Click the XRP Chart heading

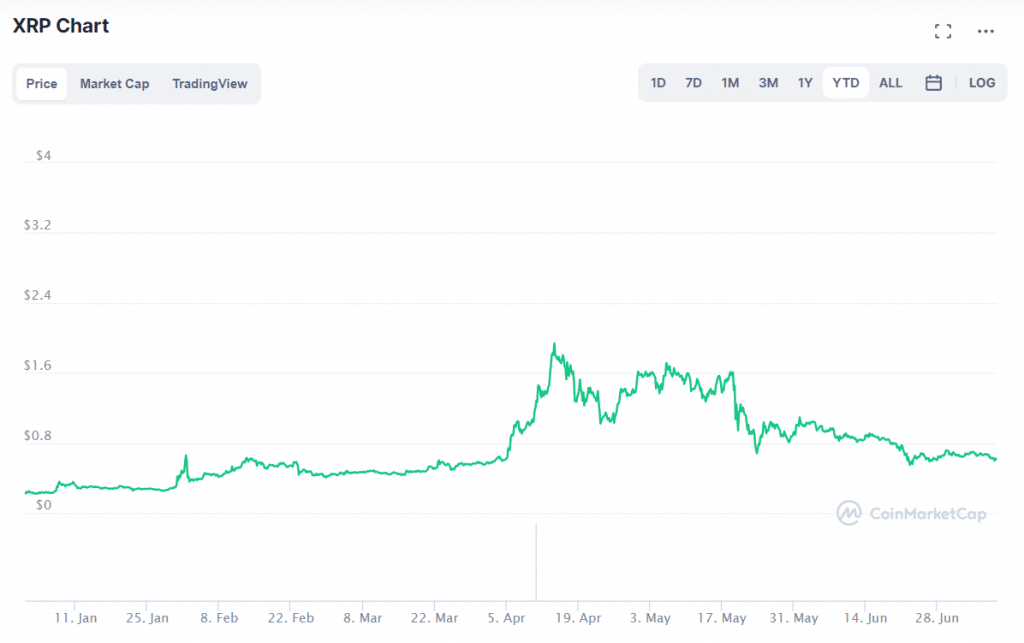61,26
